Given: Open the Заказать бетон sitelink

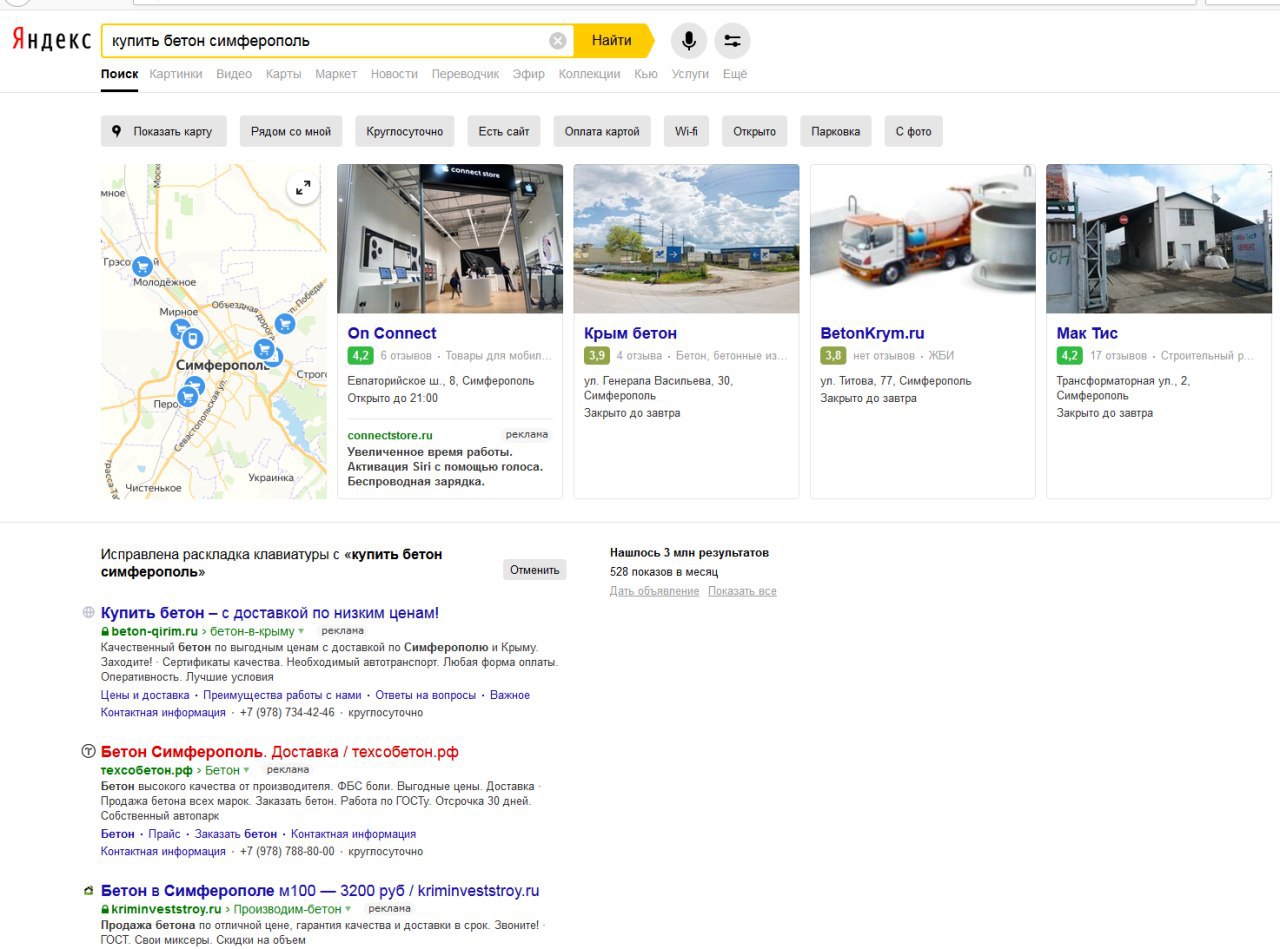Looking at the screenshot, I should (x=236, y=834).
